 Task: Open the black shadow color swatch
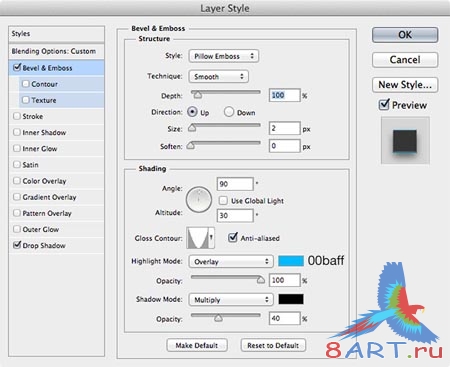pyautogui.click(x=291, y=299)
